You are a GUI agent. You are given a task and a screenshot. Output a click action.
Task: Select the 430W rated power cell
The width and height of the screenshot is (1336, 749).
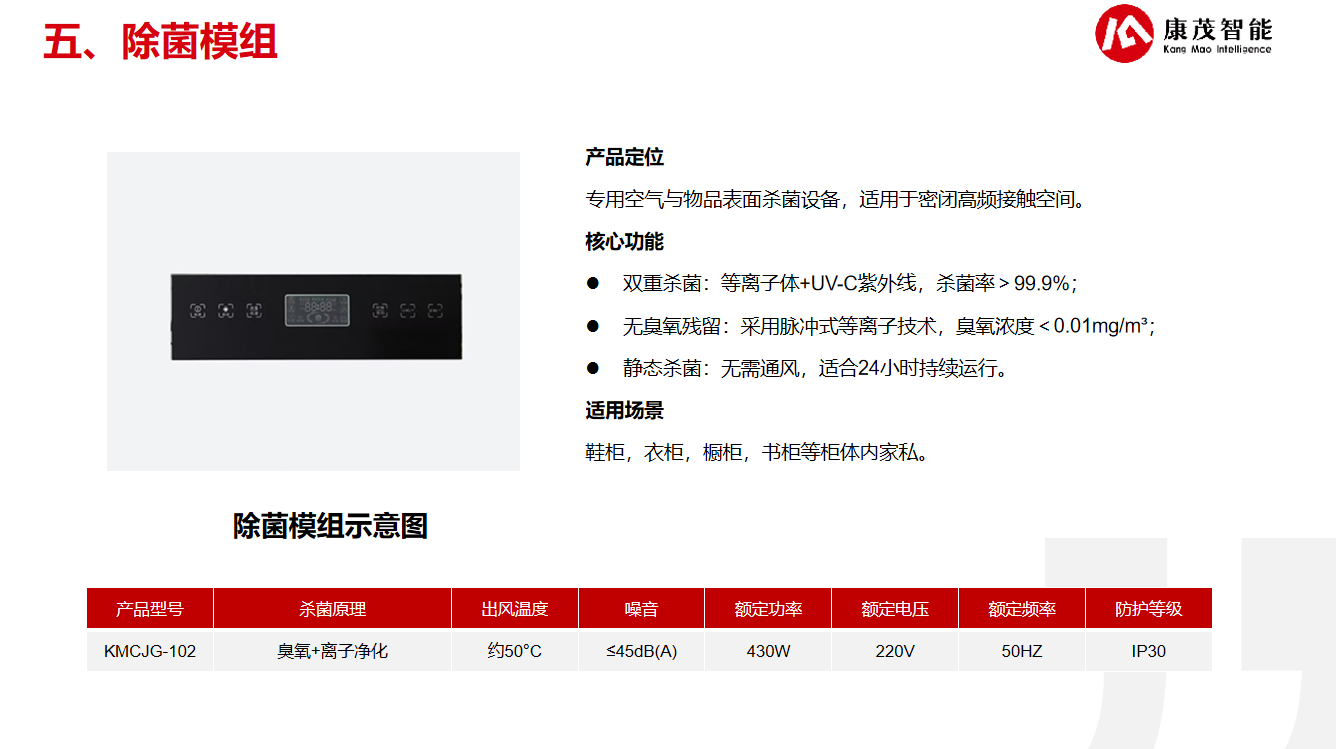click(x=768, y=651)
